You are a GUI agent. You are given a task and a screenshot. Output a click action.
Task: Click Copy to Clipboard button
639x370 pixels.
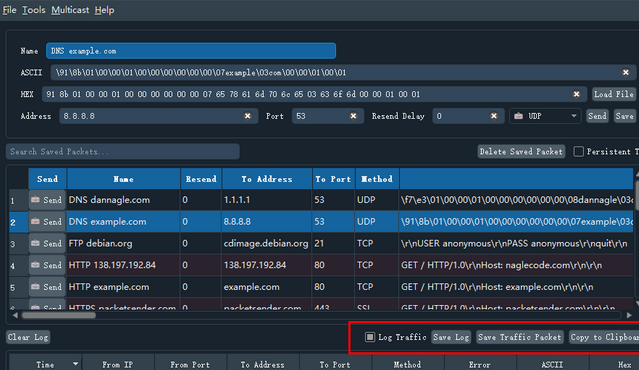click(x=604, y=337)
